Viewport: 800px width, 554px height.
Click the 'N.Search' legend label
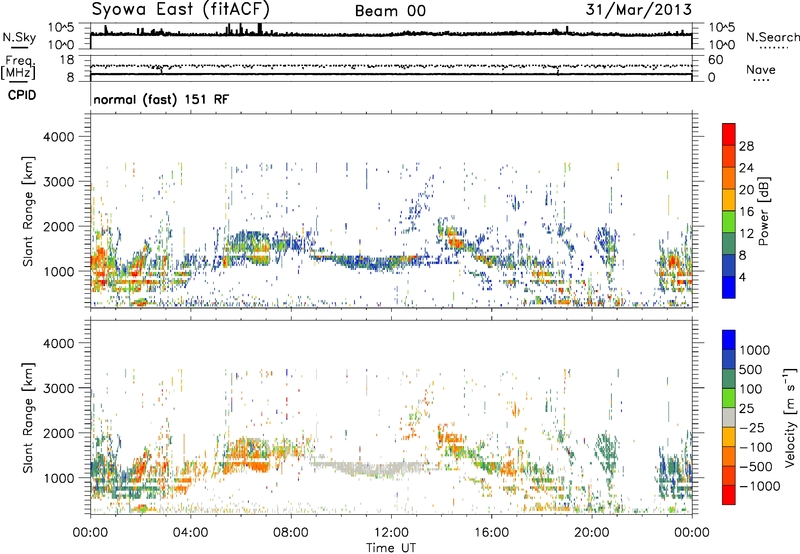click(772, 37)
